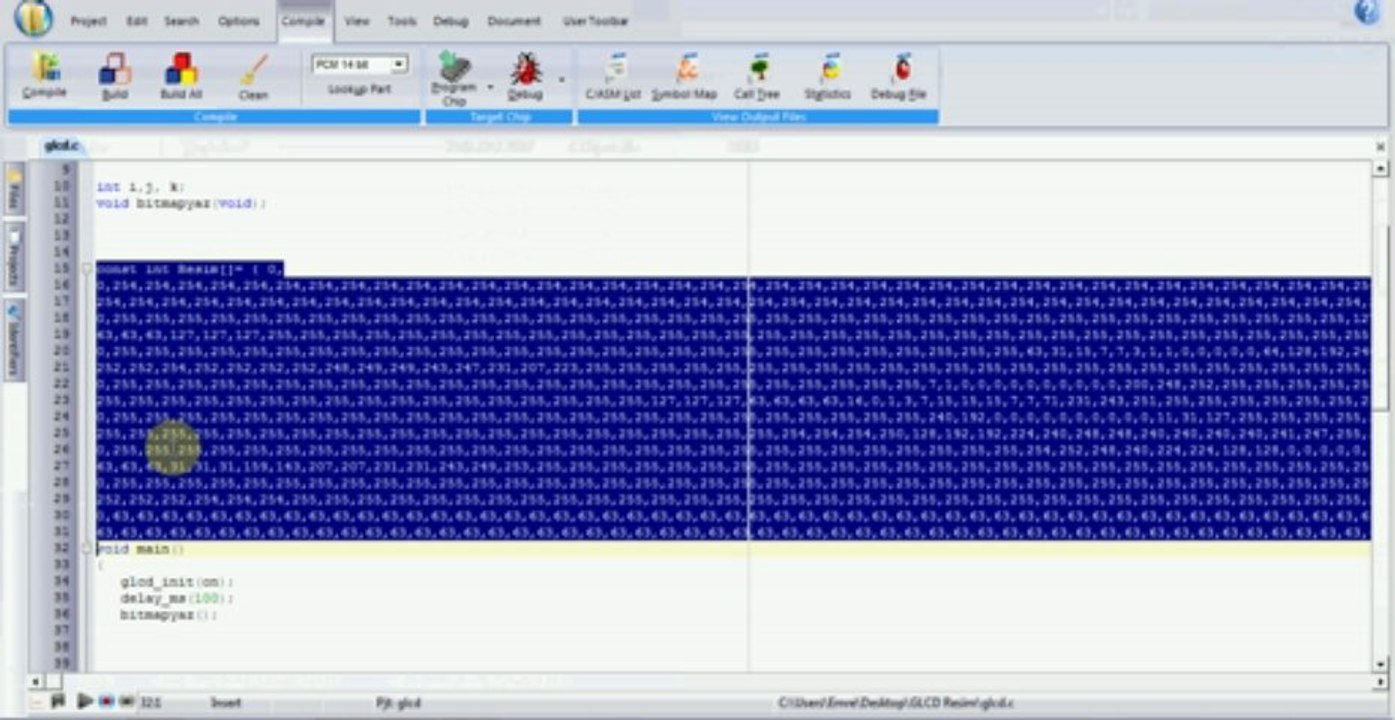
Task: Click the 'void main()' line
Action: [141, 549]
